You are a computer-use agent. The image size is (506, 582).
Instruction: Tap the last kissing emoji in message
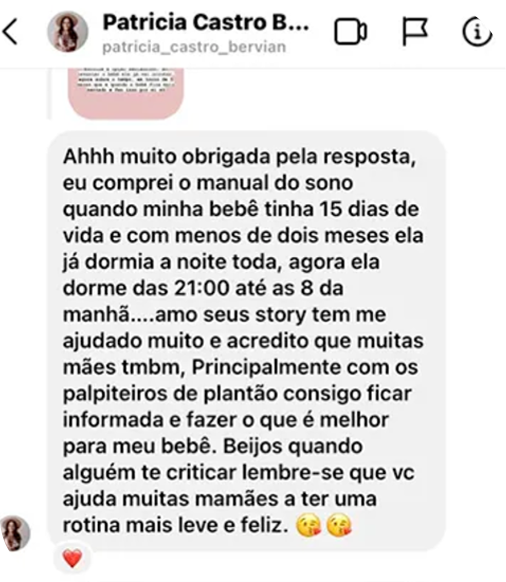point(339,526)
